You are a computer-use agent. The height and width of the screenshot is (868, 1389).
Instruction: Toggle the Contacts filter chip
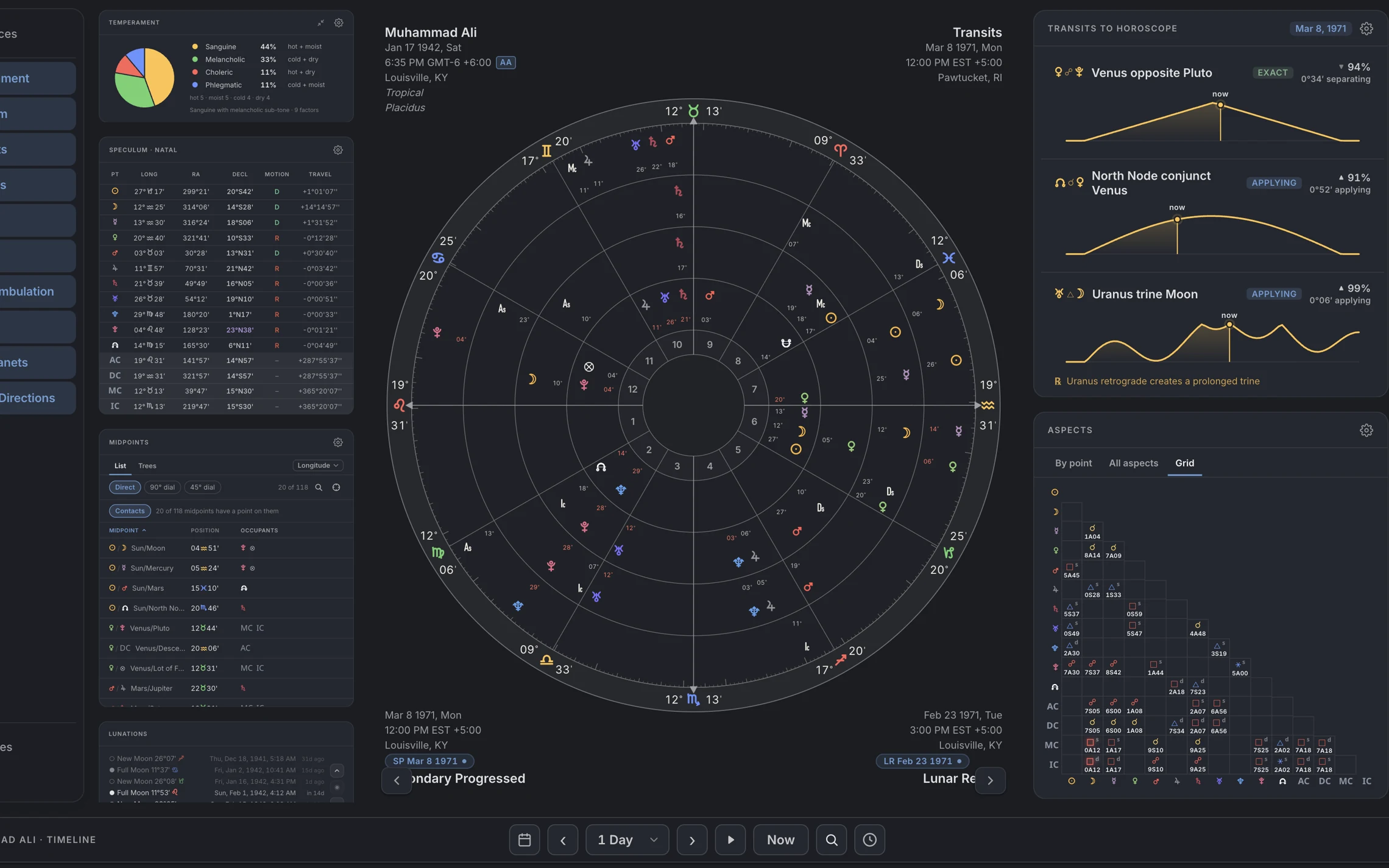coord(130,511)
